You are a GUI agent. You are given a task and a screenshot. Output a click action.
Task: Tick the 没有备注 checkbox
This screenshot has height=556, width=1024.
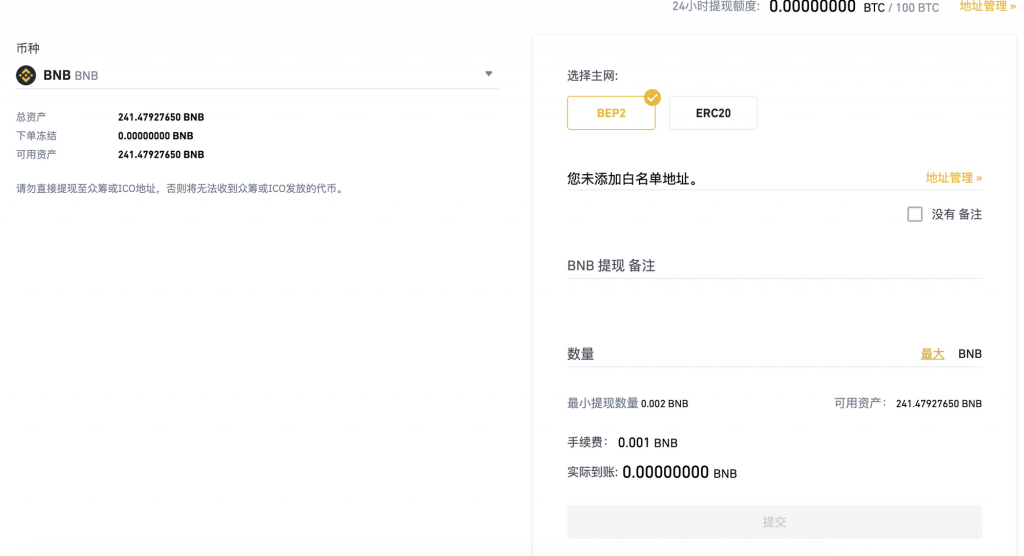914,214
